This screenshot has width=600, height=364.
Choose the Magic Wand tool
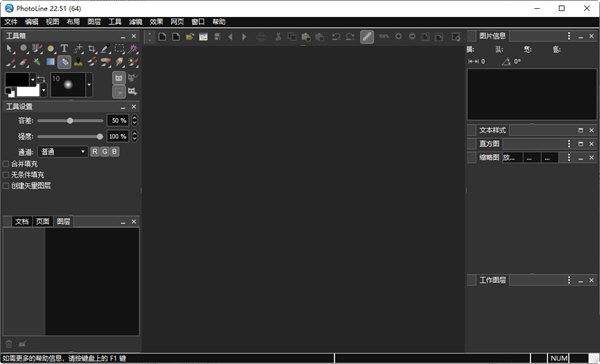[x=133, y=49]
